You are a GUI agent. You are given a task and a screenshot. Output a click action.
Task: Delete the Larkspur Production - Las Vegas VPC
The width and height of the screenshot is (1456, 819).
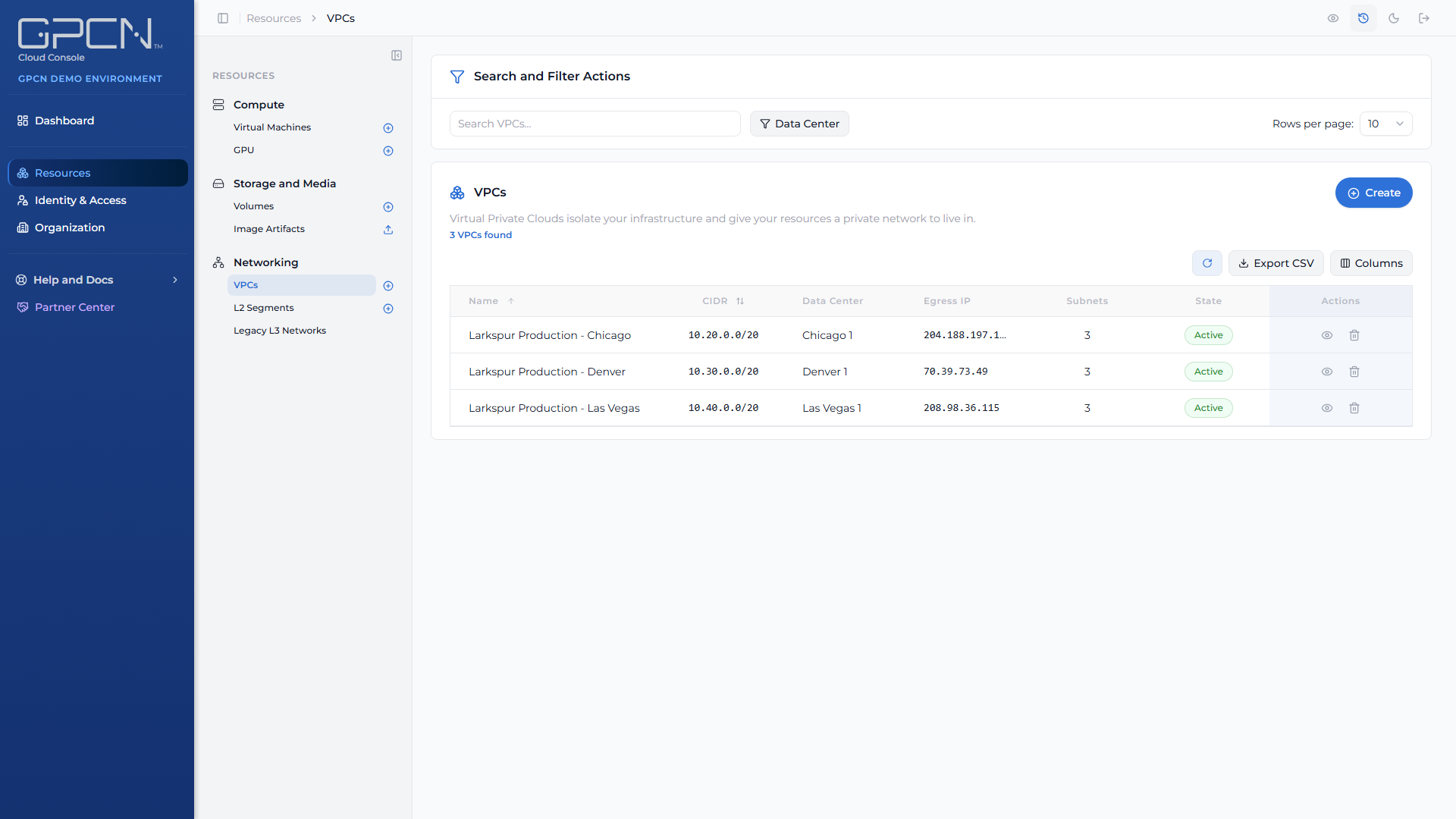tap(1354, 408)
